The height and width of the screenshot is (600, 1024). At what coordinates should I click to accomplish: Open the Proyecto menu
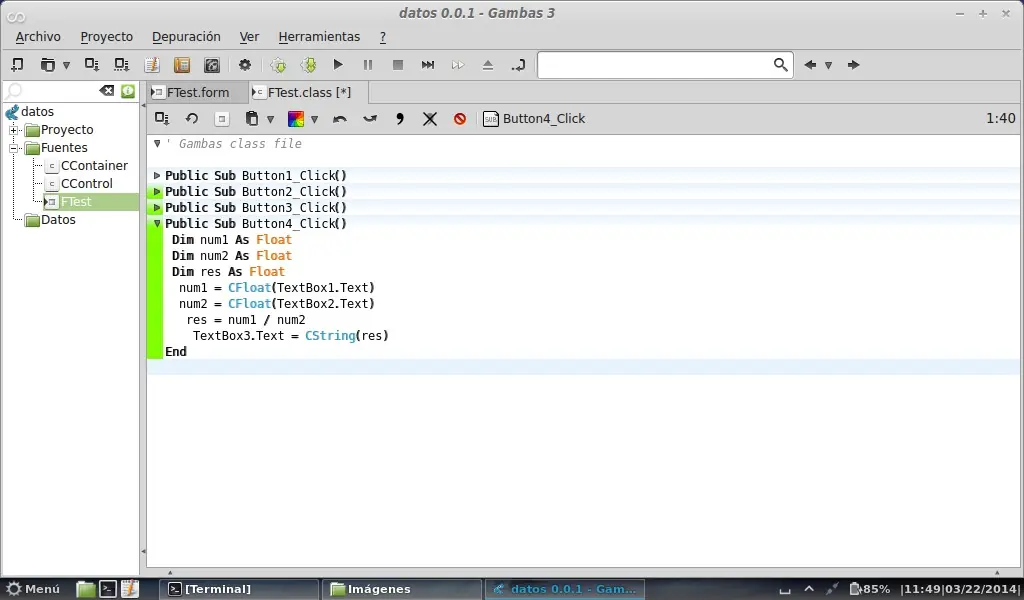106,37
